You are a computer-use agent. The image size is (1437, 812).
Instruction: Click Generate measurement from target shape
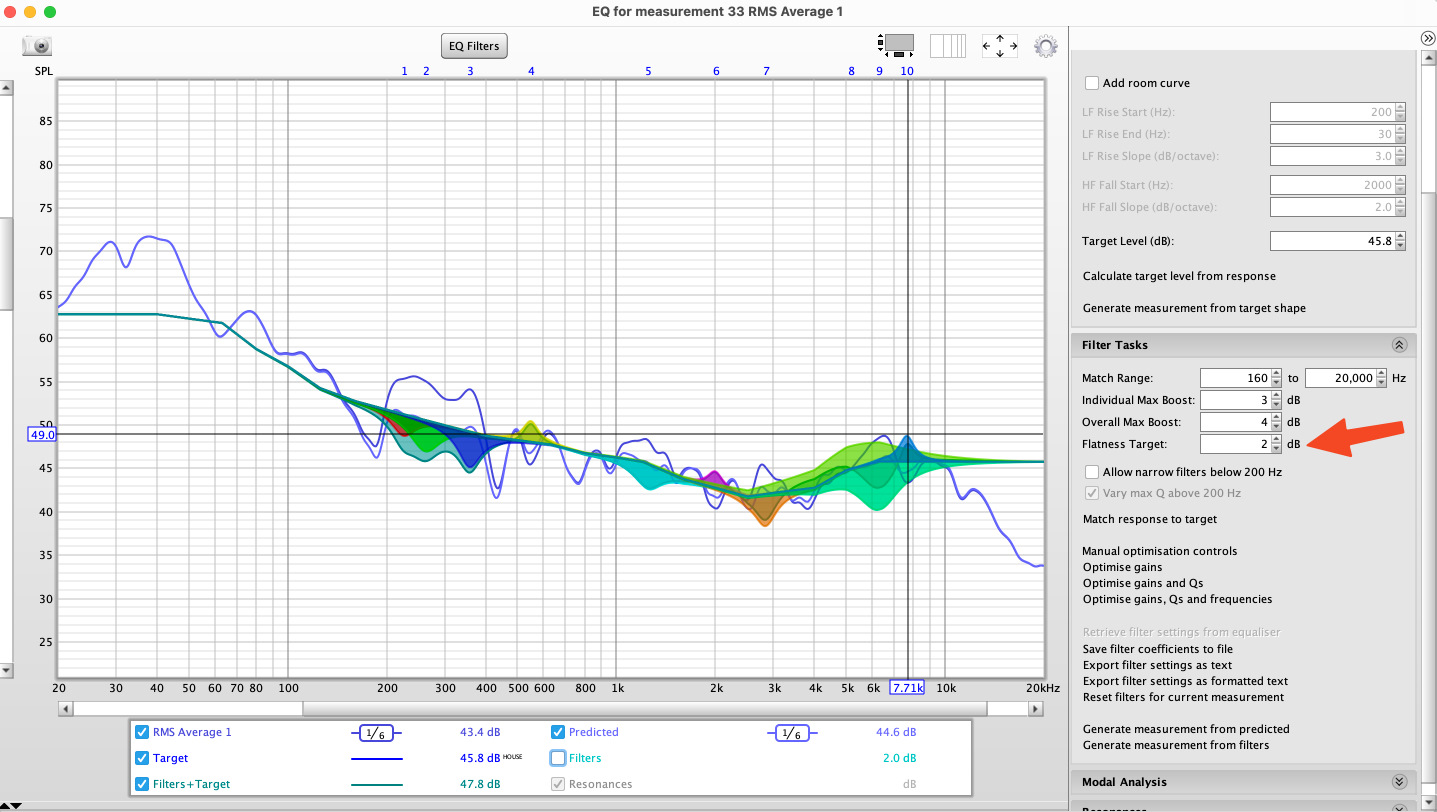pyautogui.click(x=1194, y=308)
